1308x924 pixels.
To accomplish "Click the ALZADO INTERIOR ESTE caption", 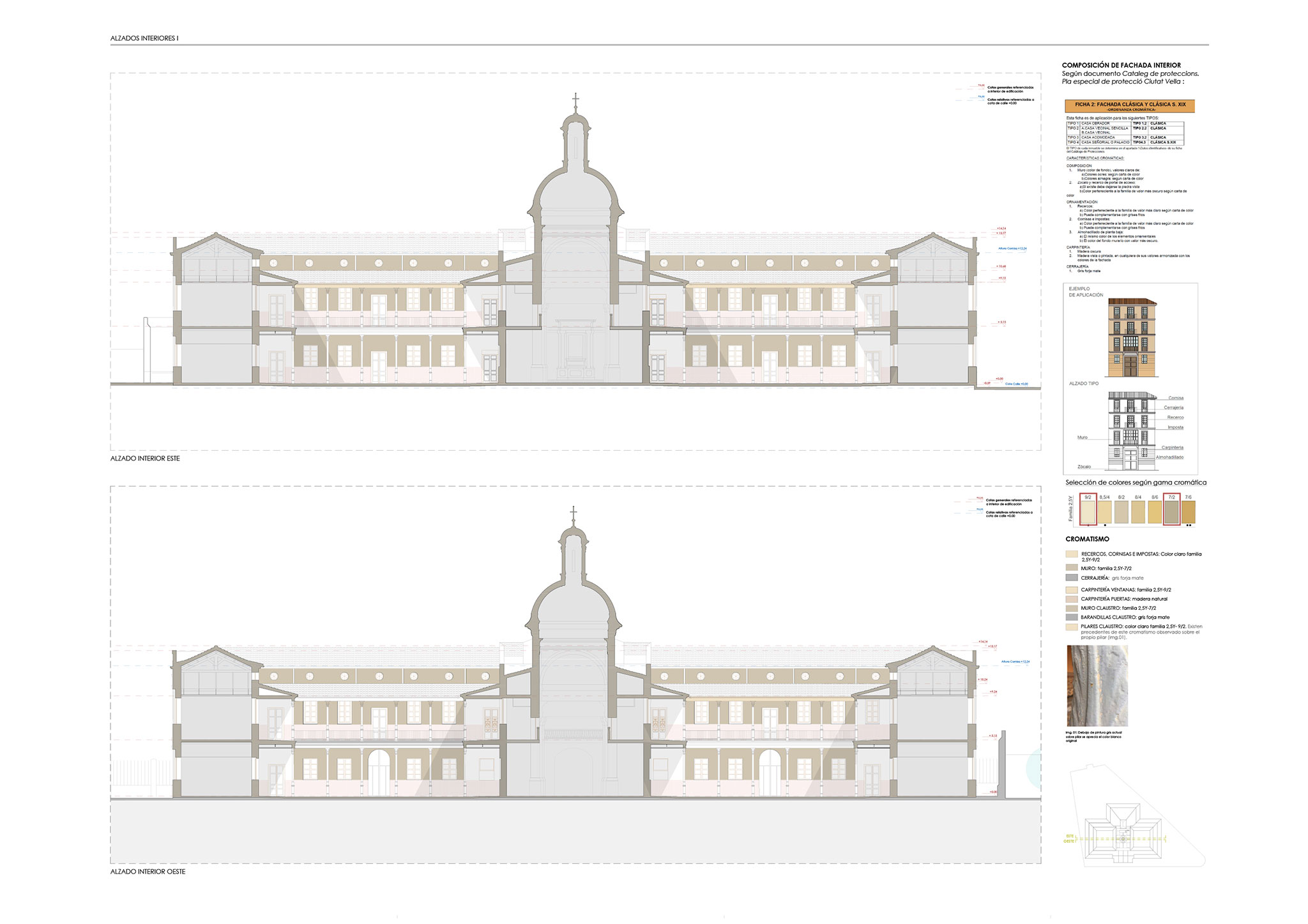I will pyautogui.click(x=145, y=458).
